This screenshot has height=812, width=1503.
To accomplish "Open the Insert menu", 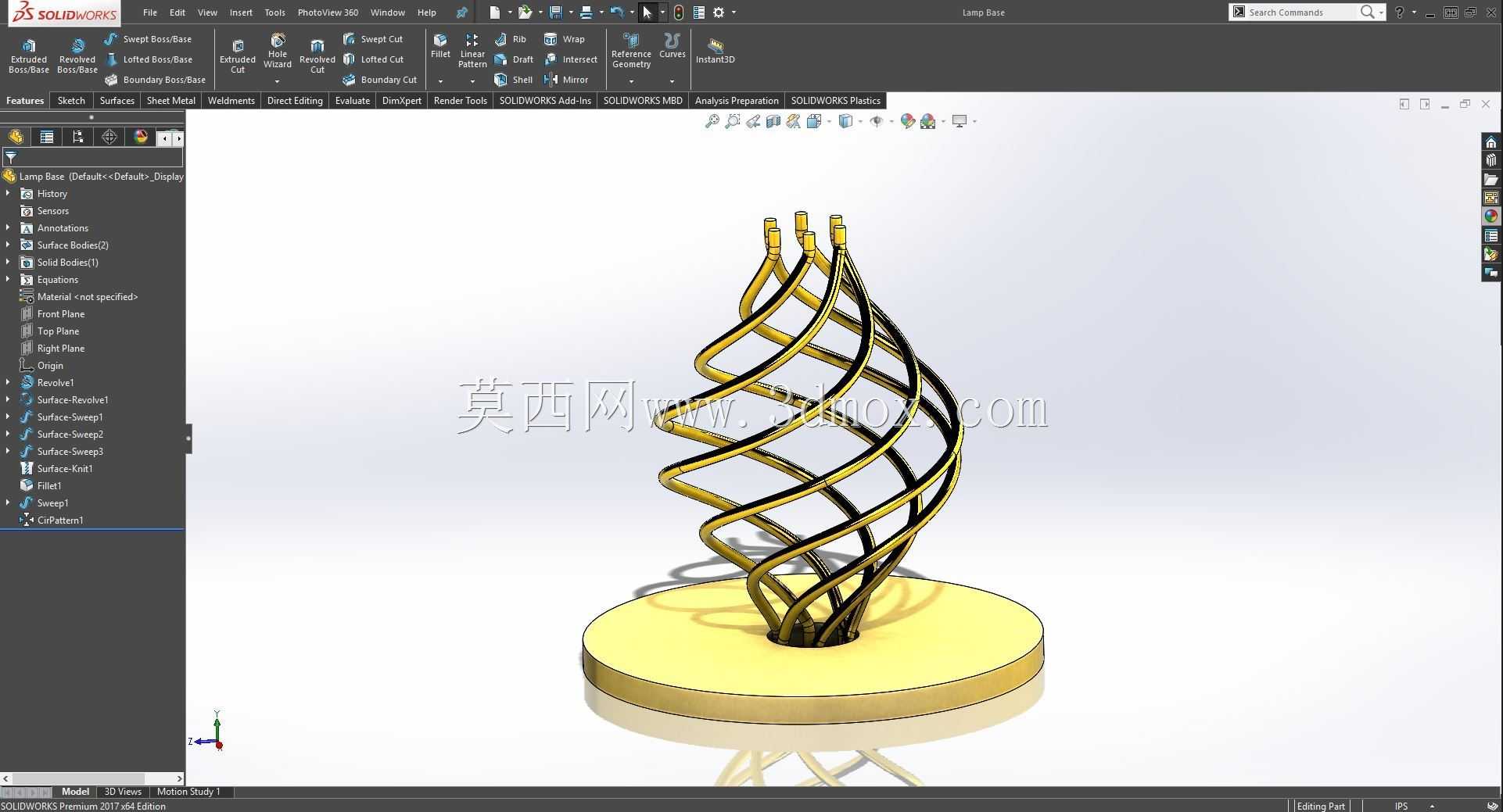I will tap(241, 13).
